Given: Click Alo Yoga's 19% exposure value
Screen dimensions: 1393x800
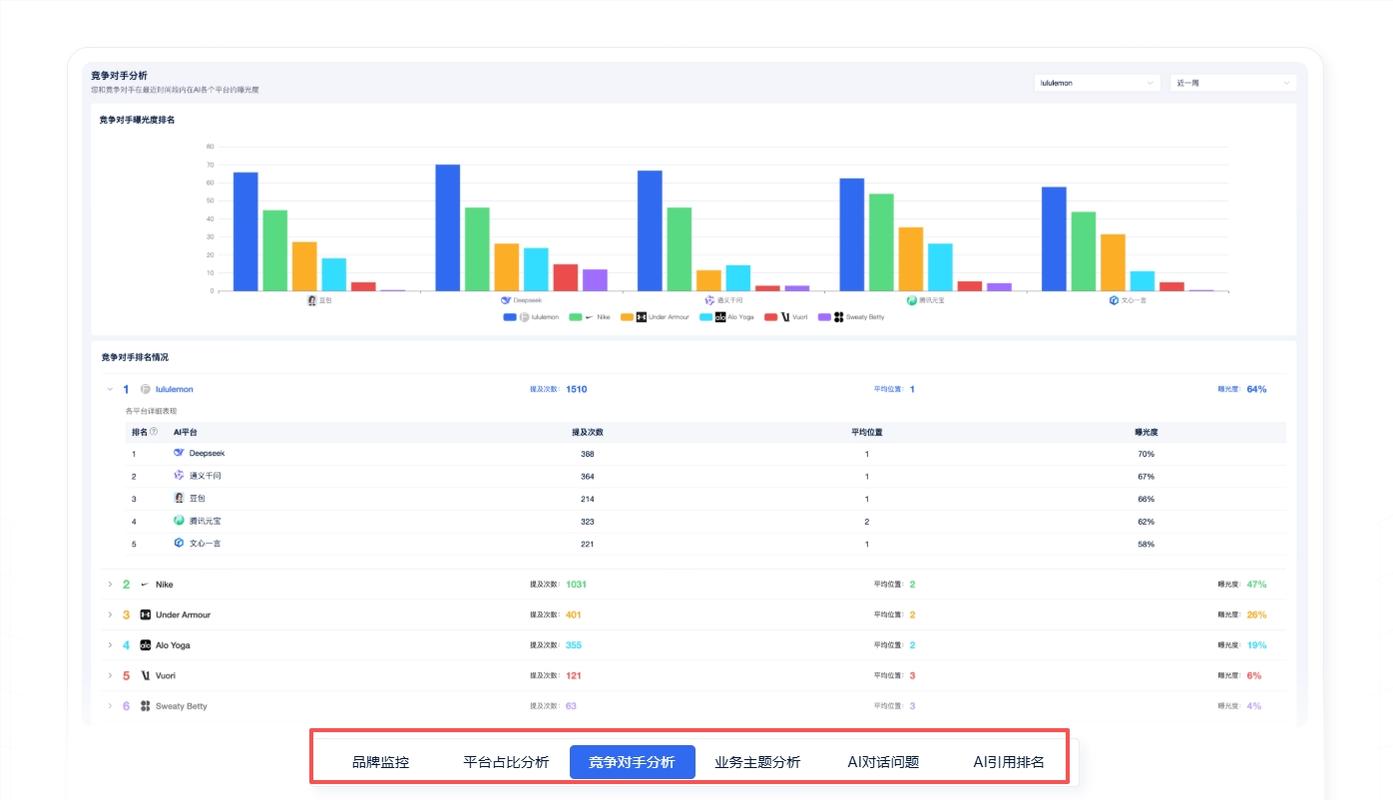Looking at the screenshot, I should tap(1257, 645).
